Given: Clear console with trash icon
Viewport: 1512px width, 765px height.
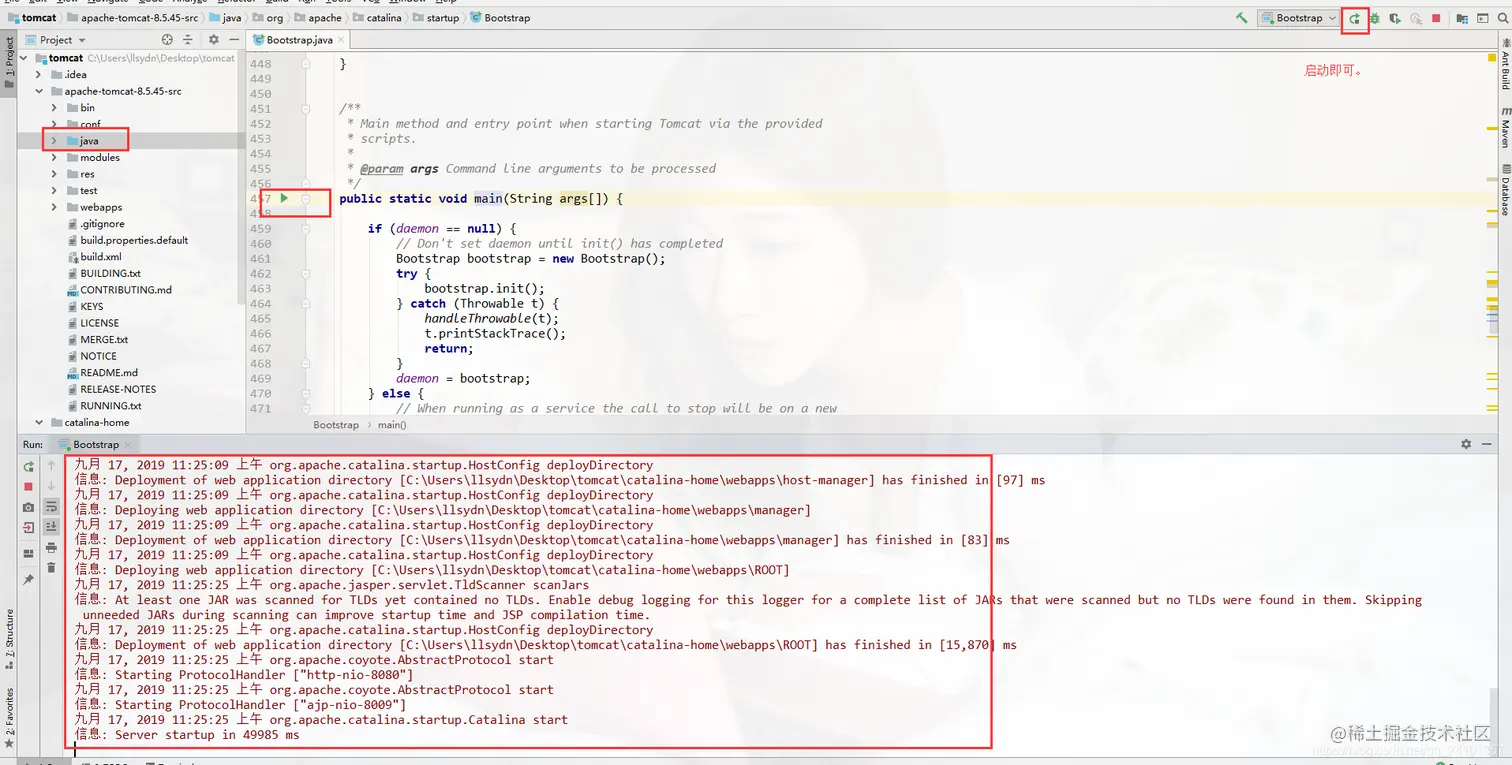Looking at the screenshot, I should click(51, 567).
